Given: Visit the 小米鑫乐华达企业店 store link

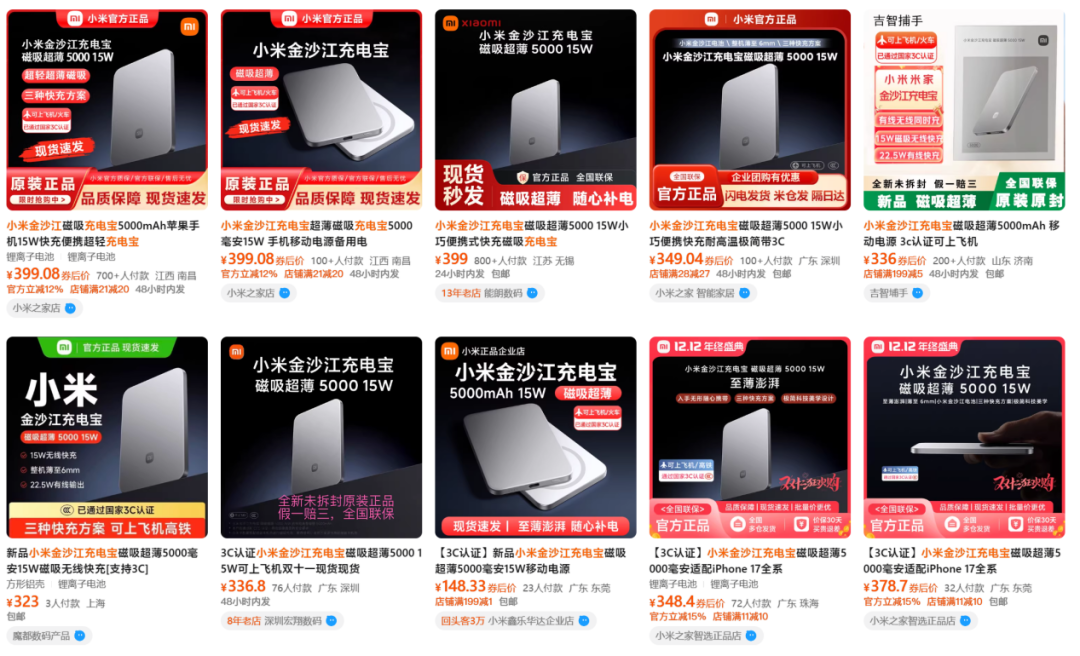Looking at the screenshot, I should coord(530,621).
